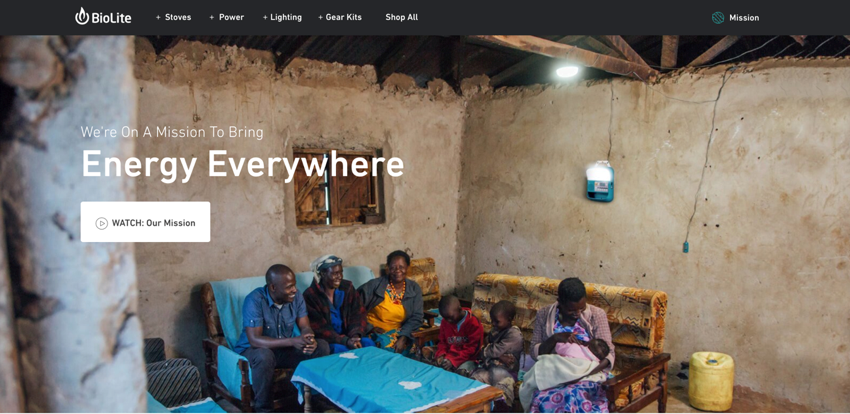Image resolution: width=850 pixels, height=414 pixels.
Task: Click the Energy Everywhere headline
Action: [x=242, y=164]
